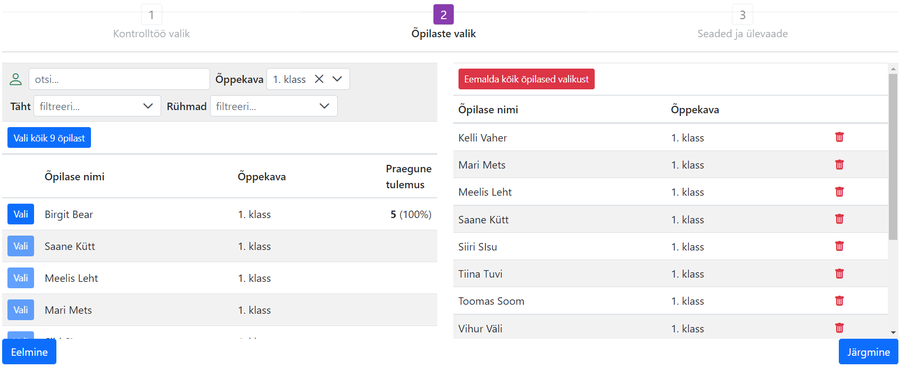Delete Vihur Väli from selection
The image size is (900, 368).
coord(839,328)
